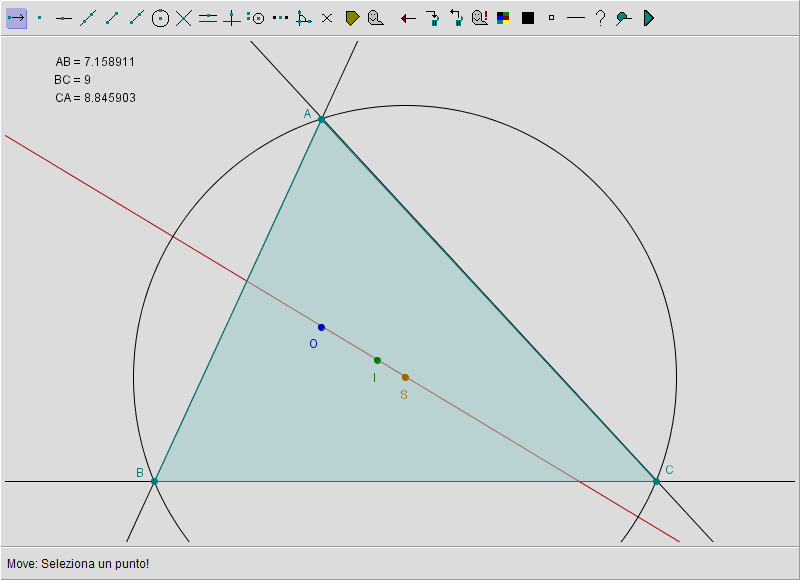Select vertex point C of the triangle
Viewport: 800px width, 580px height.
point(656,481)
